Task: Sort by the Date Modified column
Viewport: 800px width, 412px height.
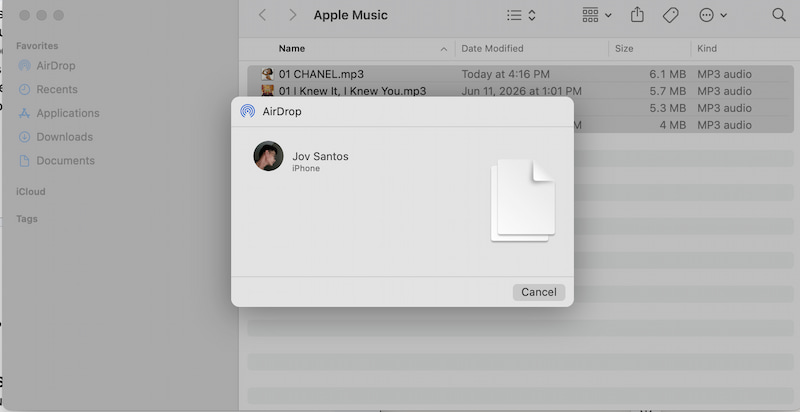Action: point(492,48)
